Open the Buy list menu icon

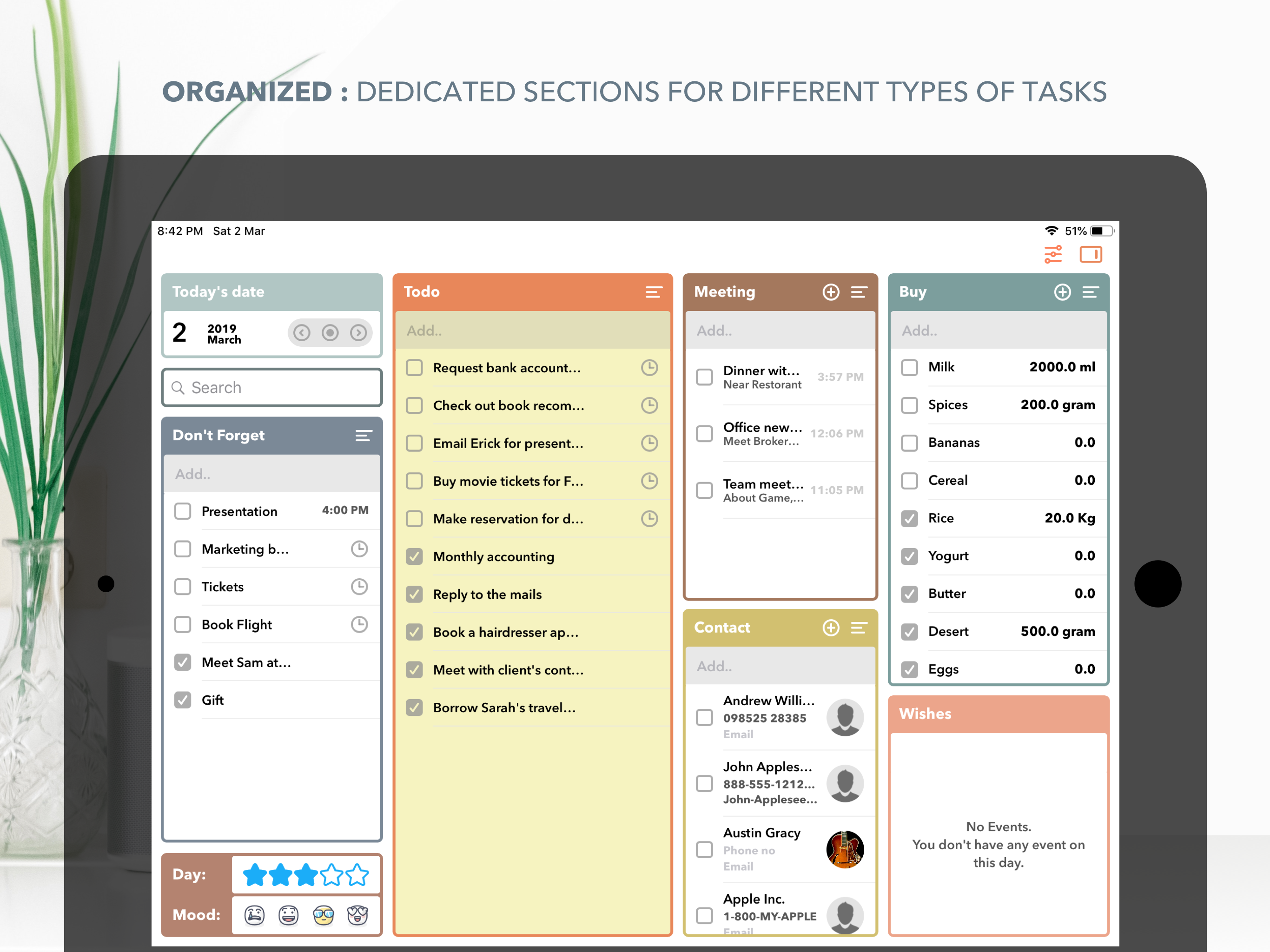pos(1090,292)
